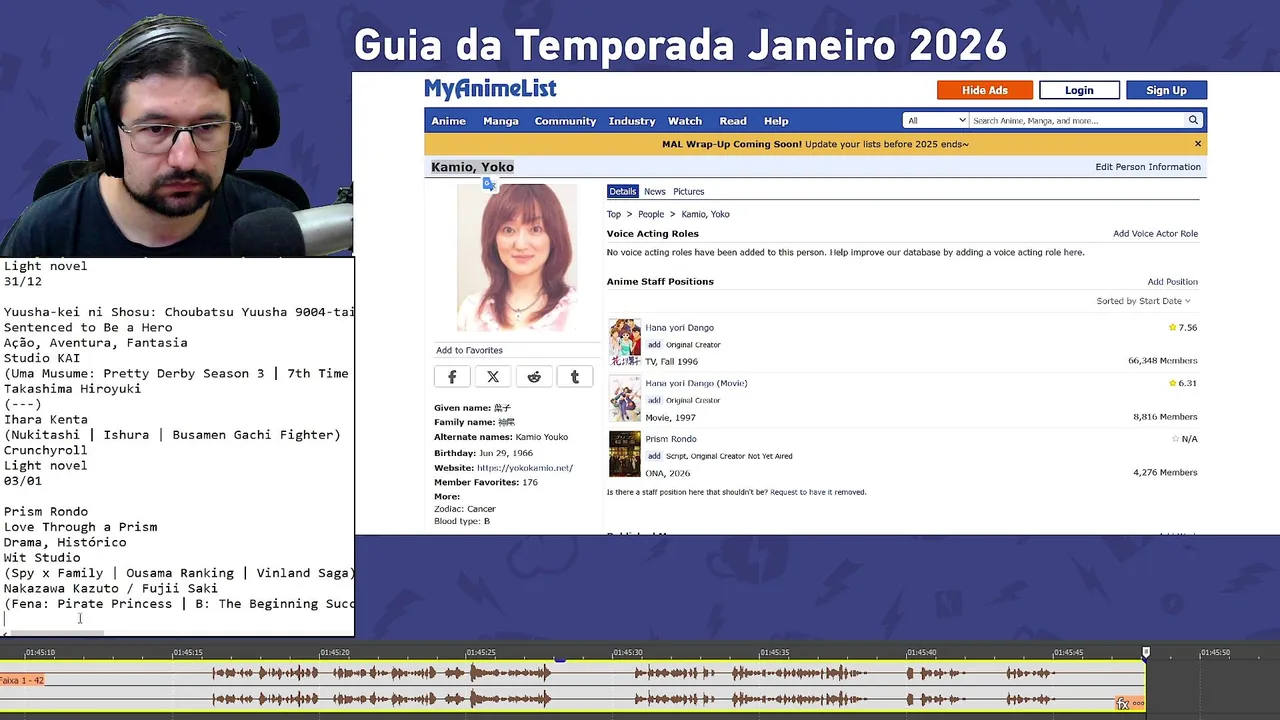1280x720 pixels.
Task: Click the 01:45:30 timeline ruler mark
Action: click(627, 652)
